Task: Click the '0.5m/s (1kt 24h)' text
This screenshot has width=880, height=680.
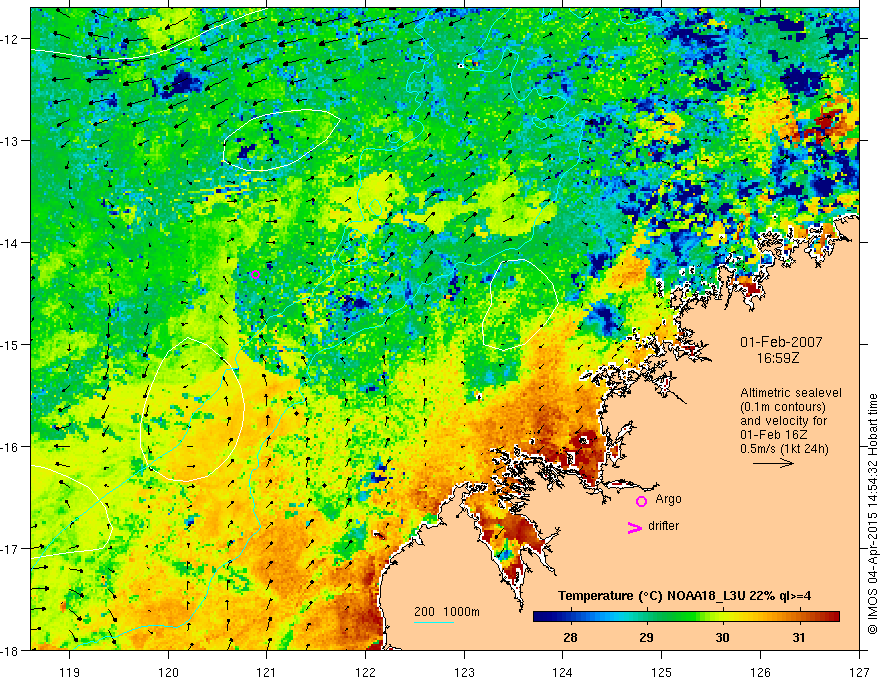Action: click(784, 449)
